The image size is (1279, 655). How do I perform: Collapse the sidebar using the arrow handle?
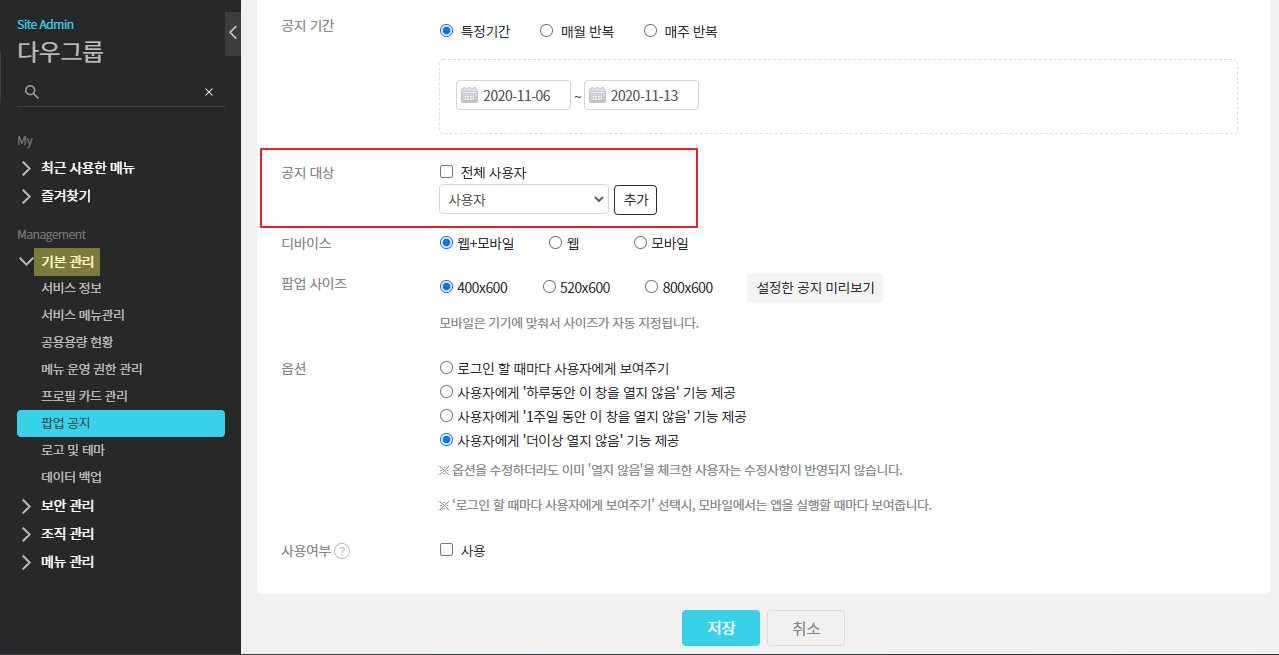pos(233,32)
